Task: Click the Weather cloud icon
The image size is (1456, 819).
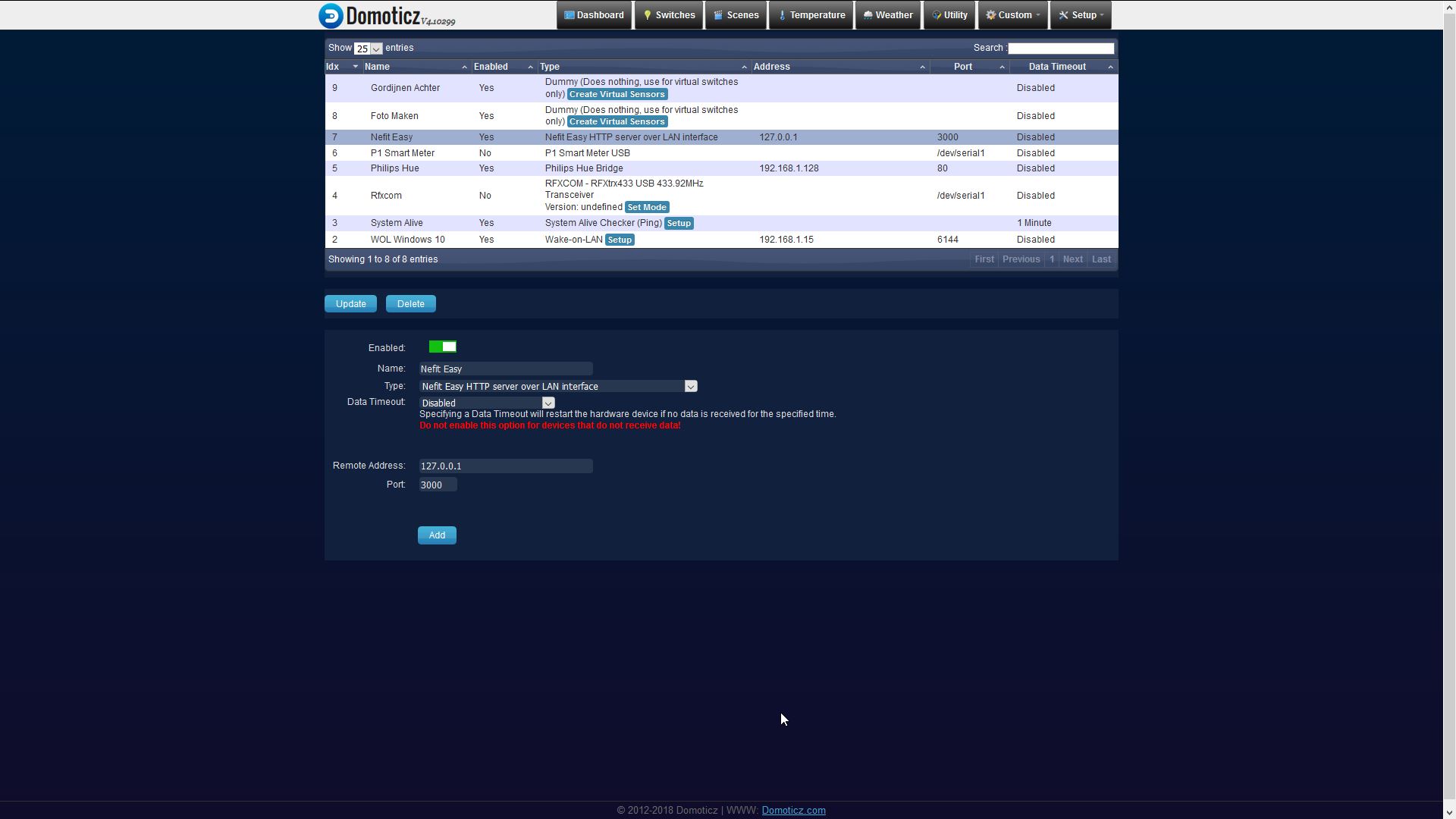Action: tap(868, 15)
